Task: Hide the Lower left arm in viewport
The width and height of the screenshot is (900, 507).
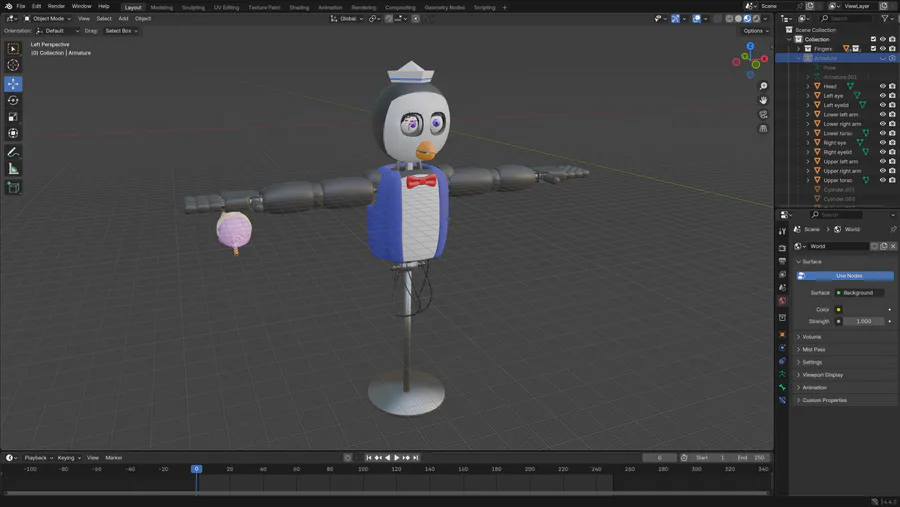Action: (x=883, y=114)
